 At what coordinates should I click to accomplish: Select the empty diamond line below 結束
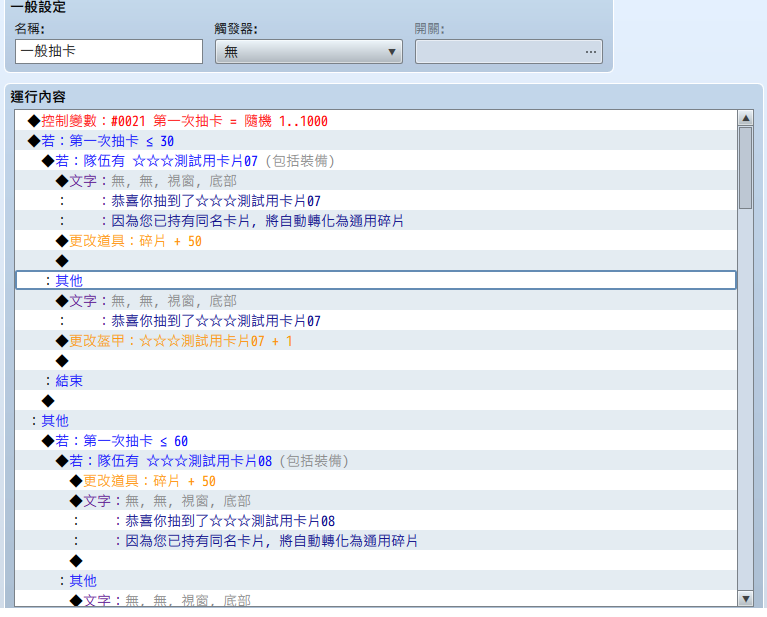click(376, 401)
